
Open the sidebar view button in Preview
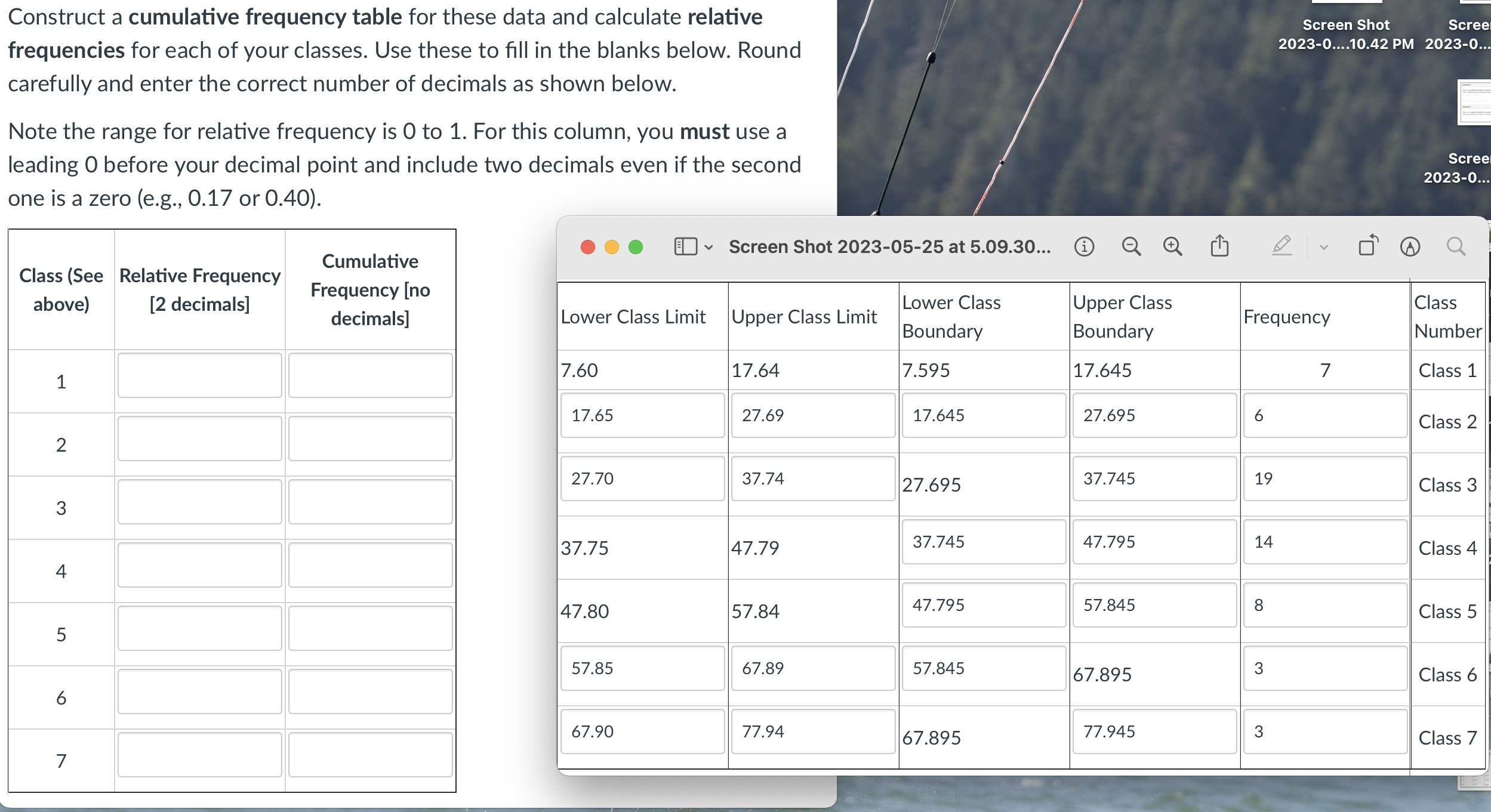686,246
